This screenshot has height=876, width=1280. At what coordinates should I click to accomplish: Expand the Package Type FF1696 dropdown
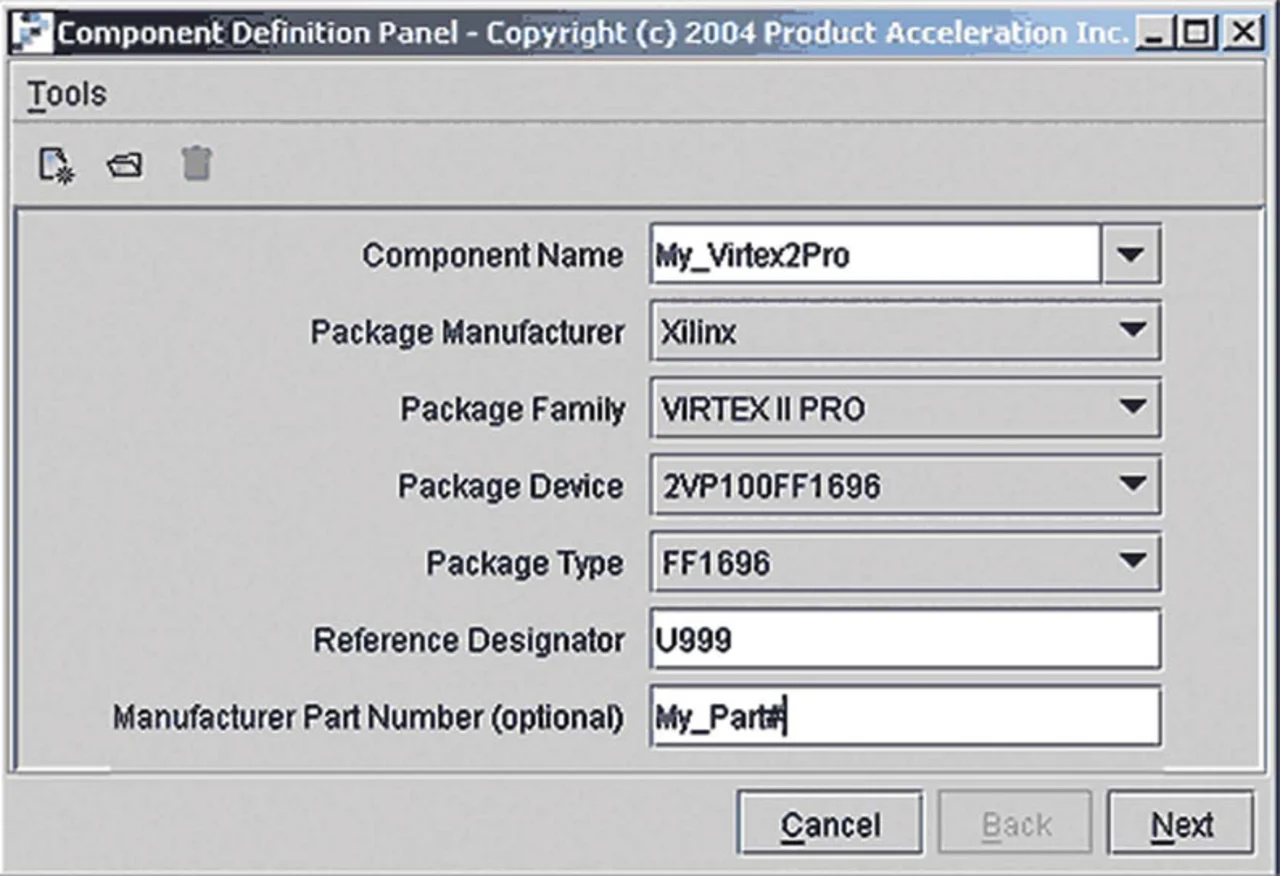pyautogui.click(x=1131, y=562)
